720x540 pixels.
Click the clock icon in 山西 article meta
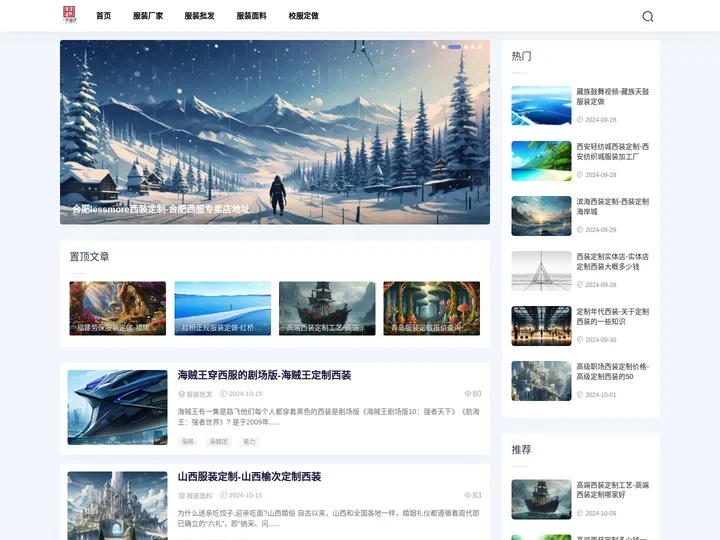click(224, 495)
